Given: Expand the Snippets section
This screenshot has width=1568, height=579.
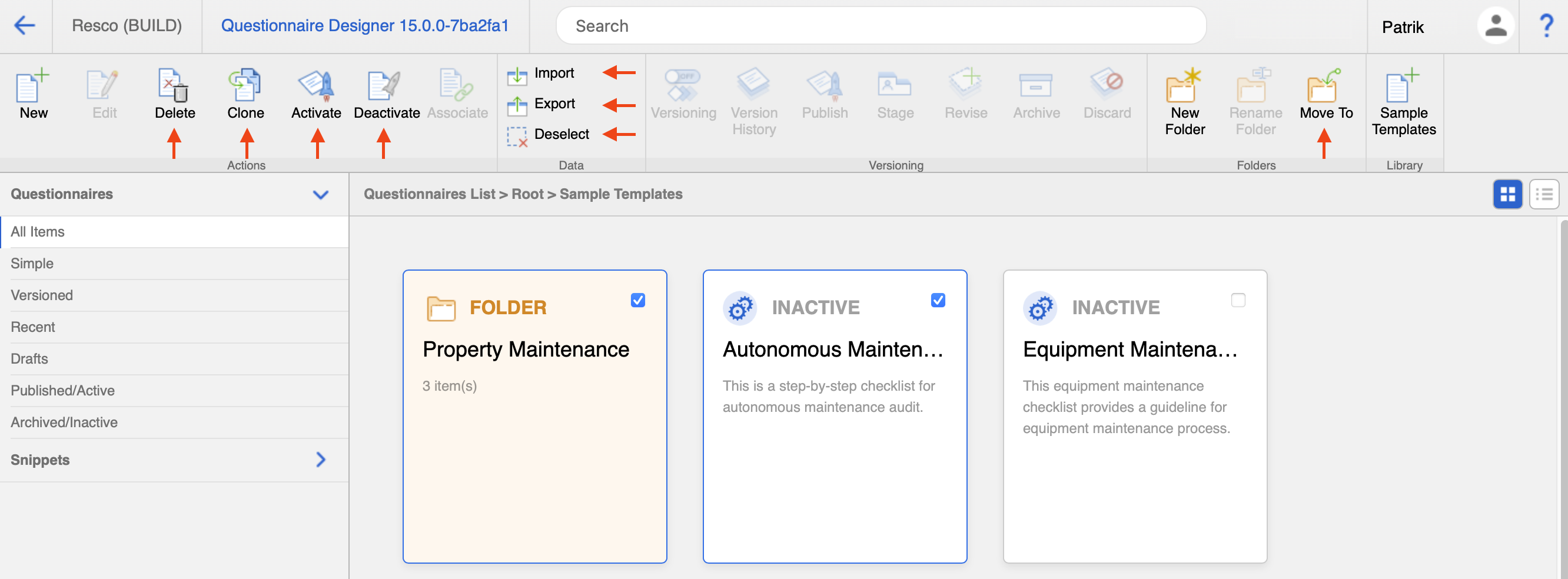Looking at the screenshot, I should pos(320,460).
